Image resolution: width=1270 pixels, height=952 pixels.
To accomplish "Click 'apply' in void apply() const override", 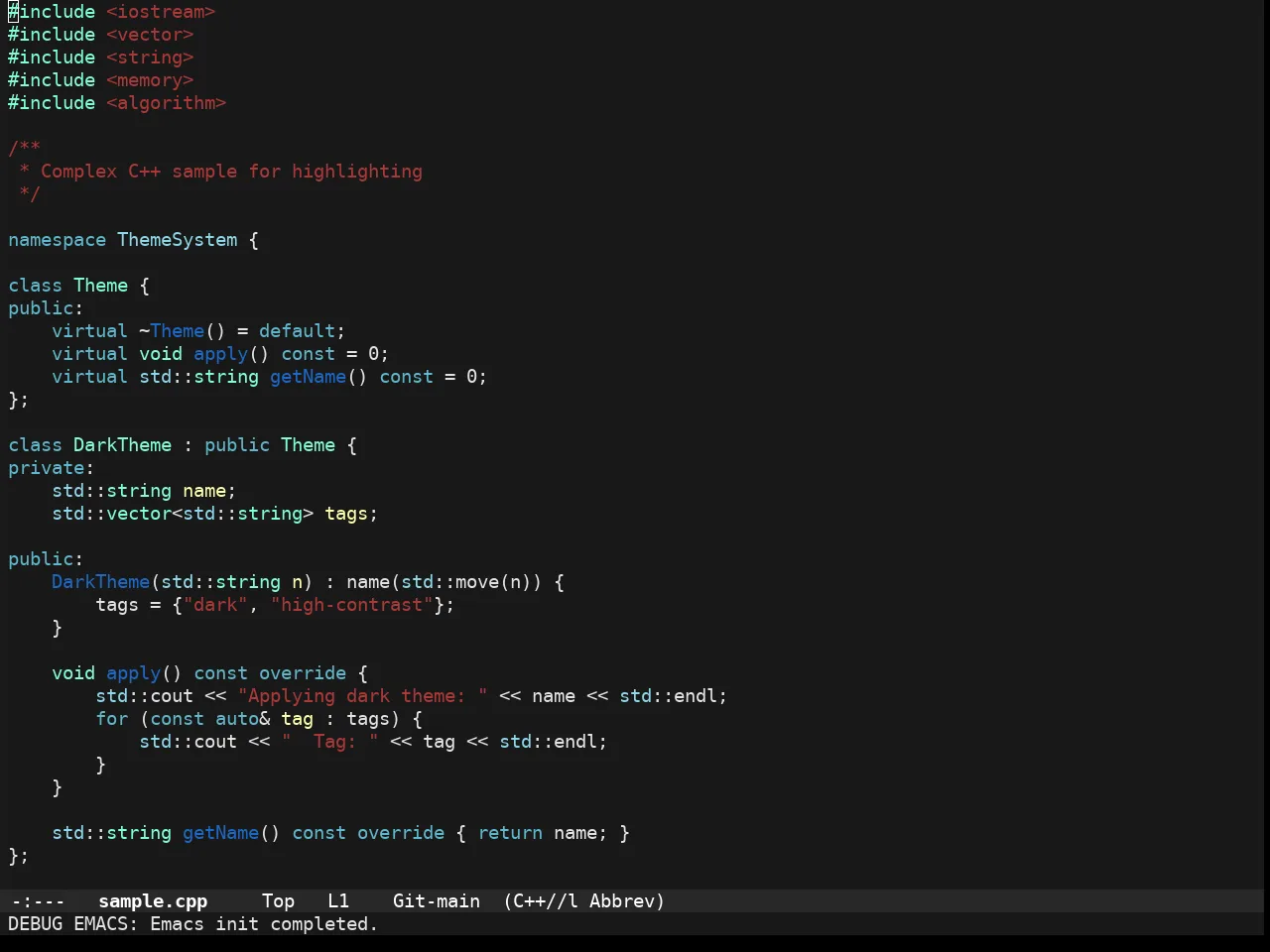I will [133, 673].
